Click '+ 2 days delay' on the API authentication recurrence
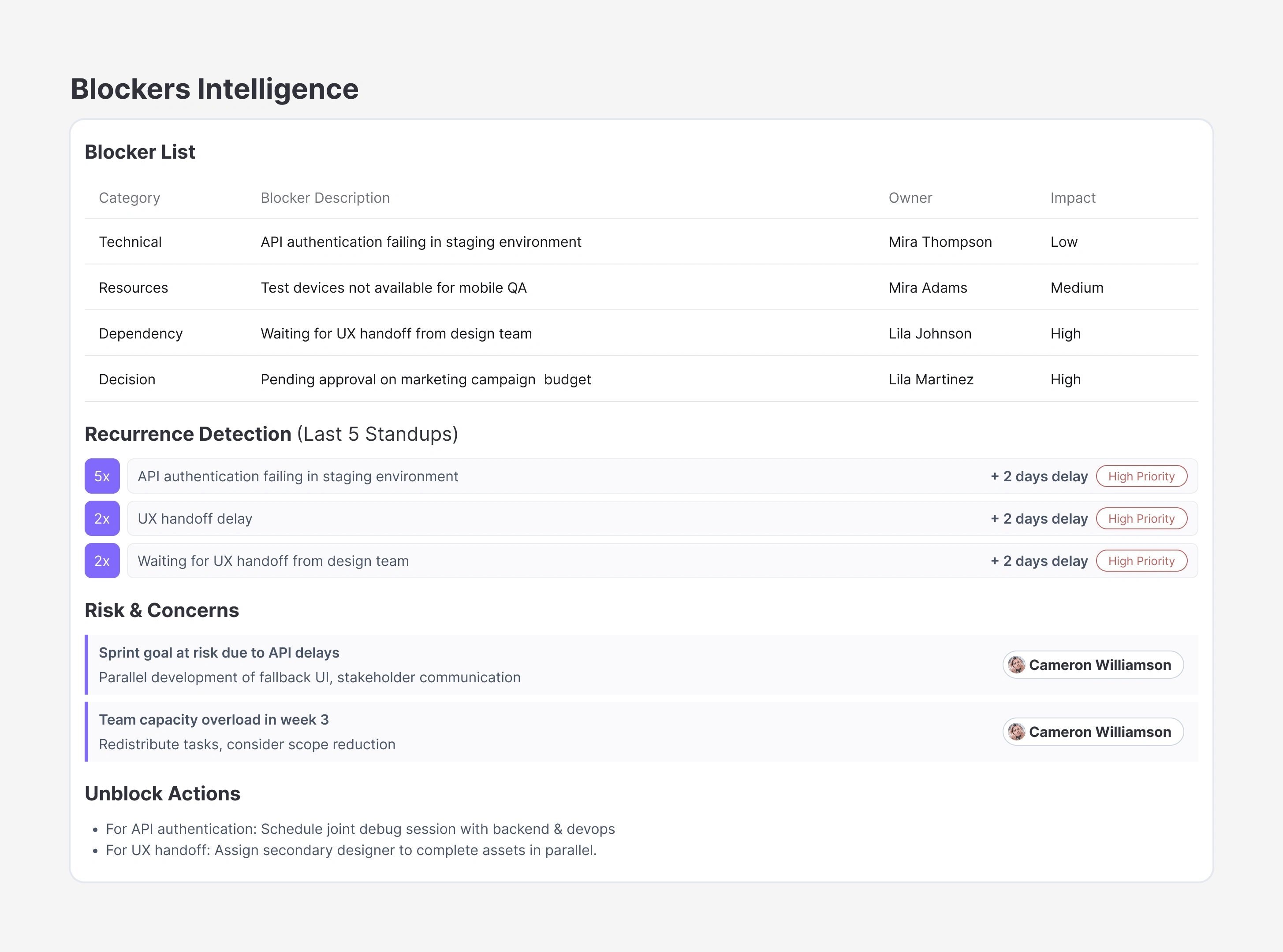Viewport: 1283px width, 952px height. point(1039,476)
